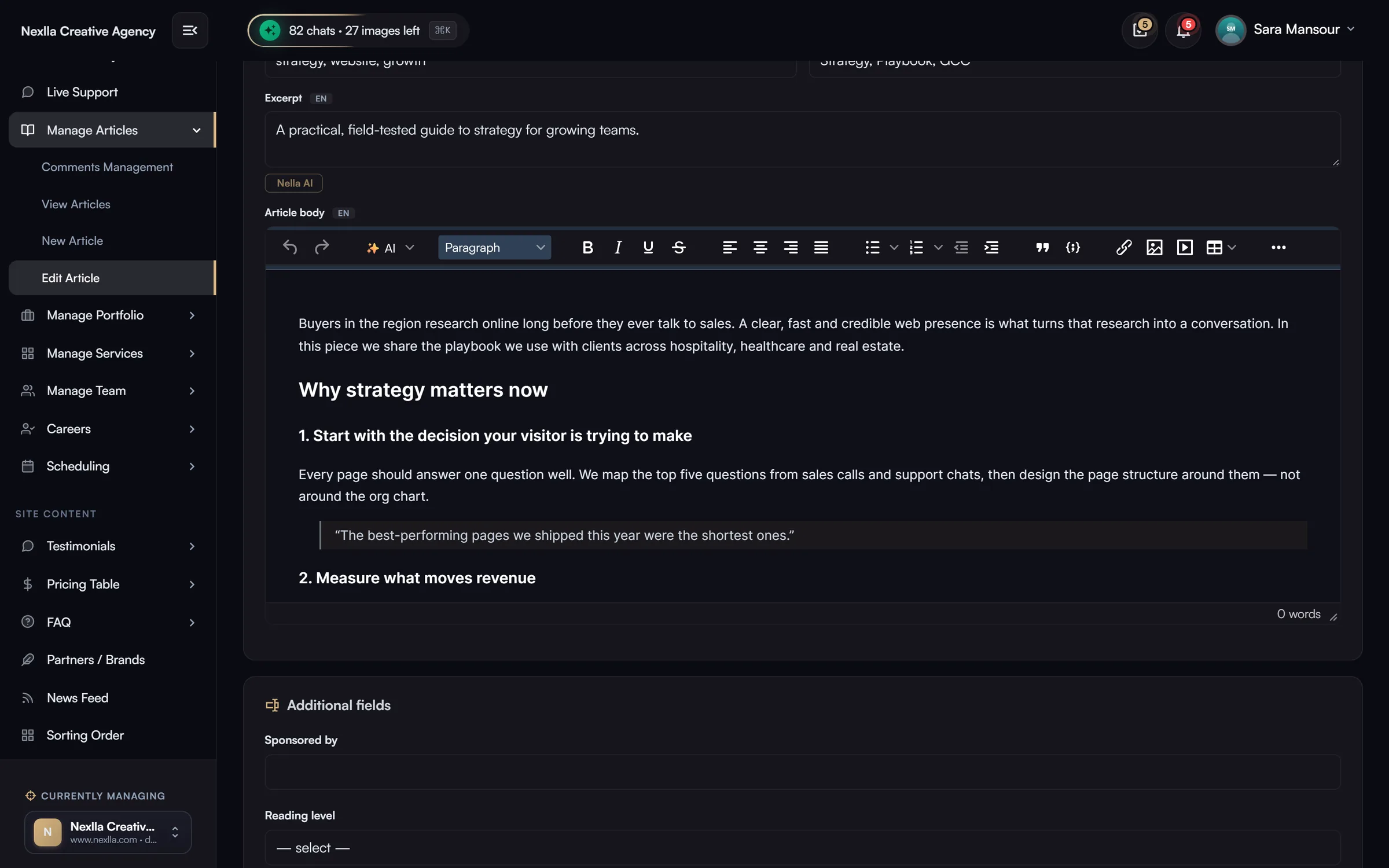Apply underline formatting
Screen dimensions: 1389x868
[x=648, y=248]
